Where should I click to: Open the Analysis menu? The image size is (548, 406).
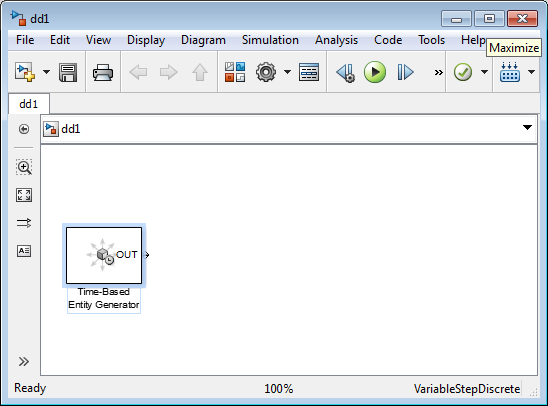(x=336, y=40)
